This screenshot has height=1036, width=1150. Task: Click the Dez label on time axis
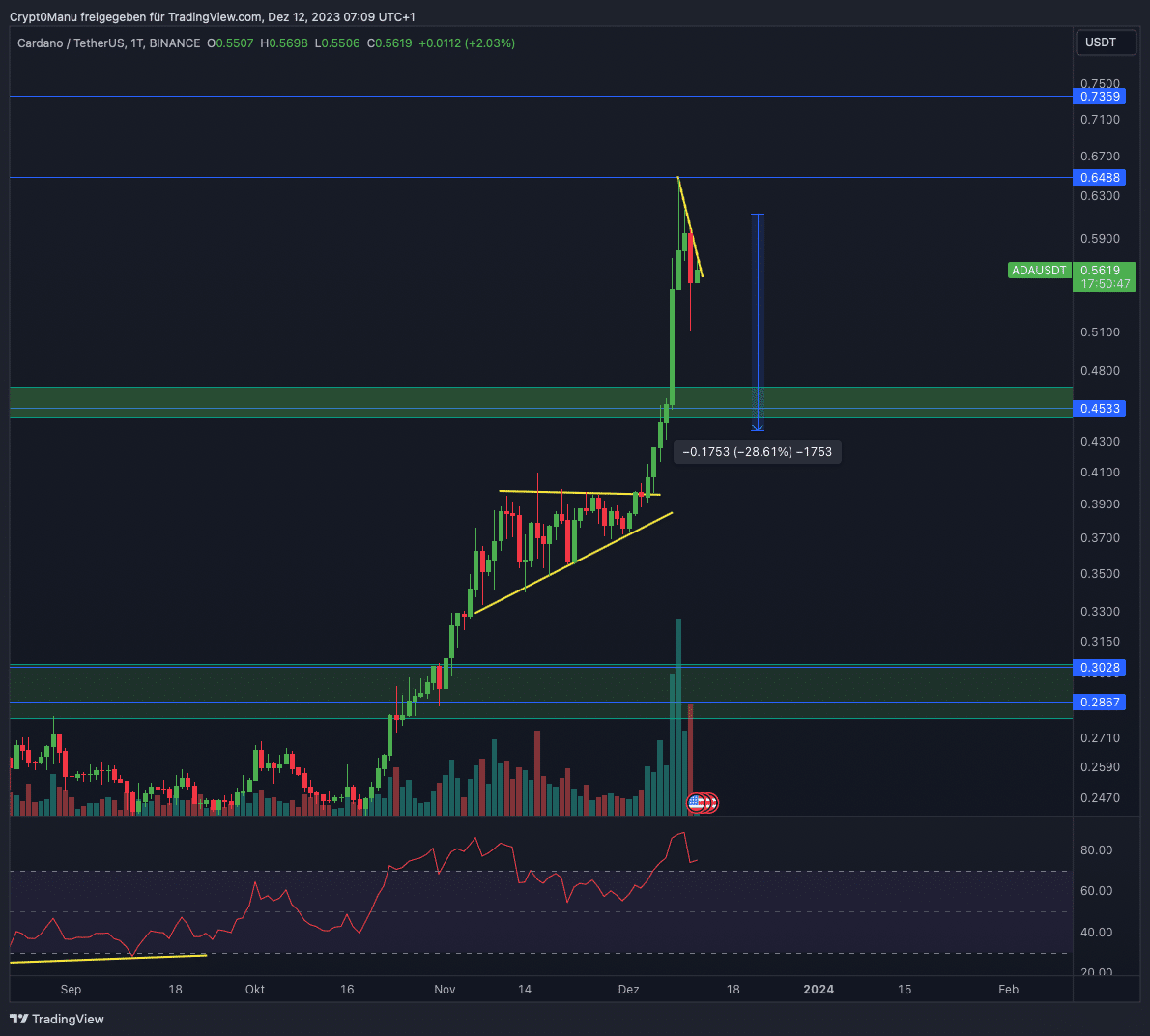click(x=628, y=989)
